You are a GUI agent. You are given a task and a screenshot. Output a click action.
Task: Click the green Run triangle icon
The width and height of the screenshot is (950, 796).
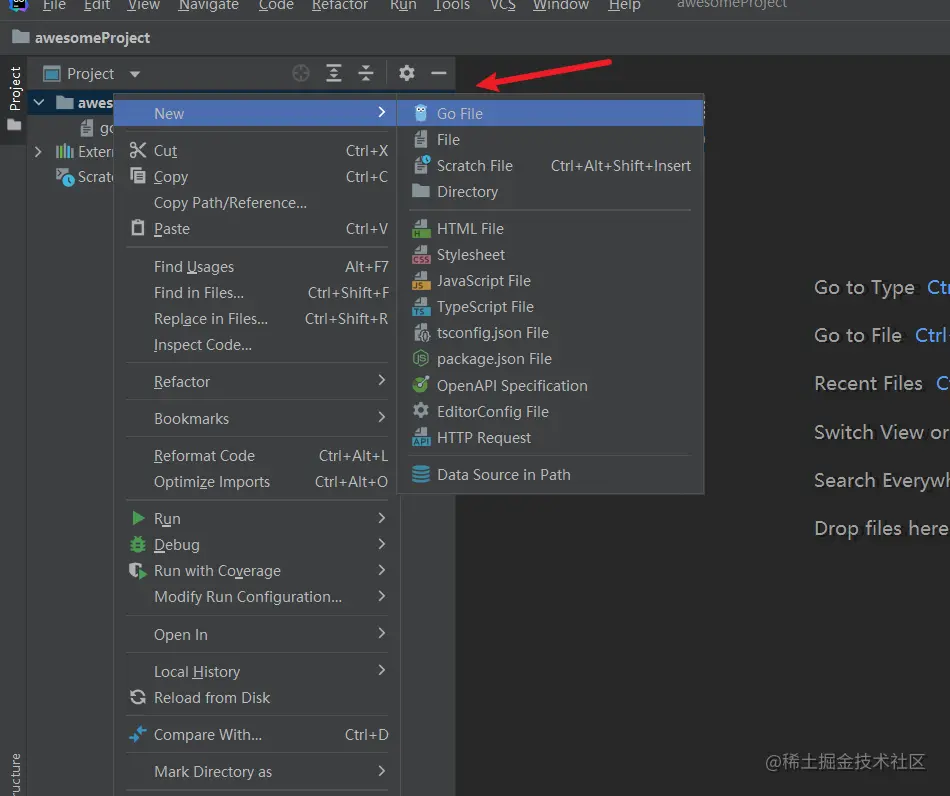pos(138,518)
